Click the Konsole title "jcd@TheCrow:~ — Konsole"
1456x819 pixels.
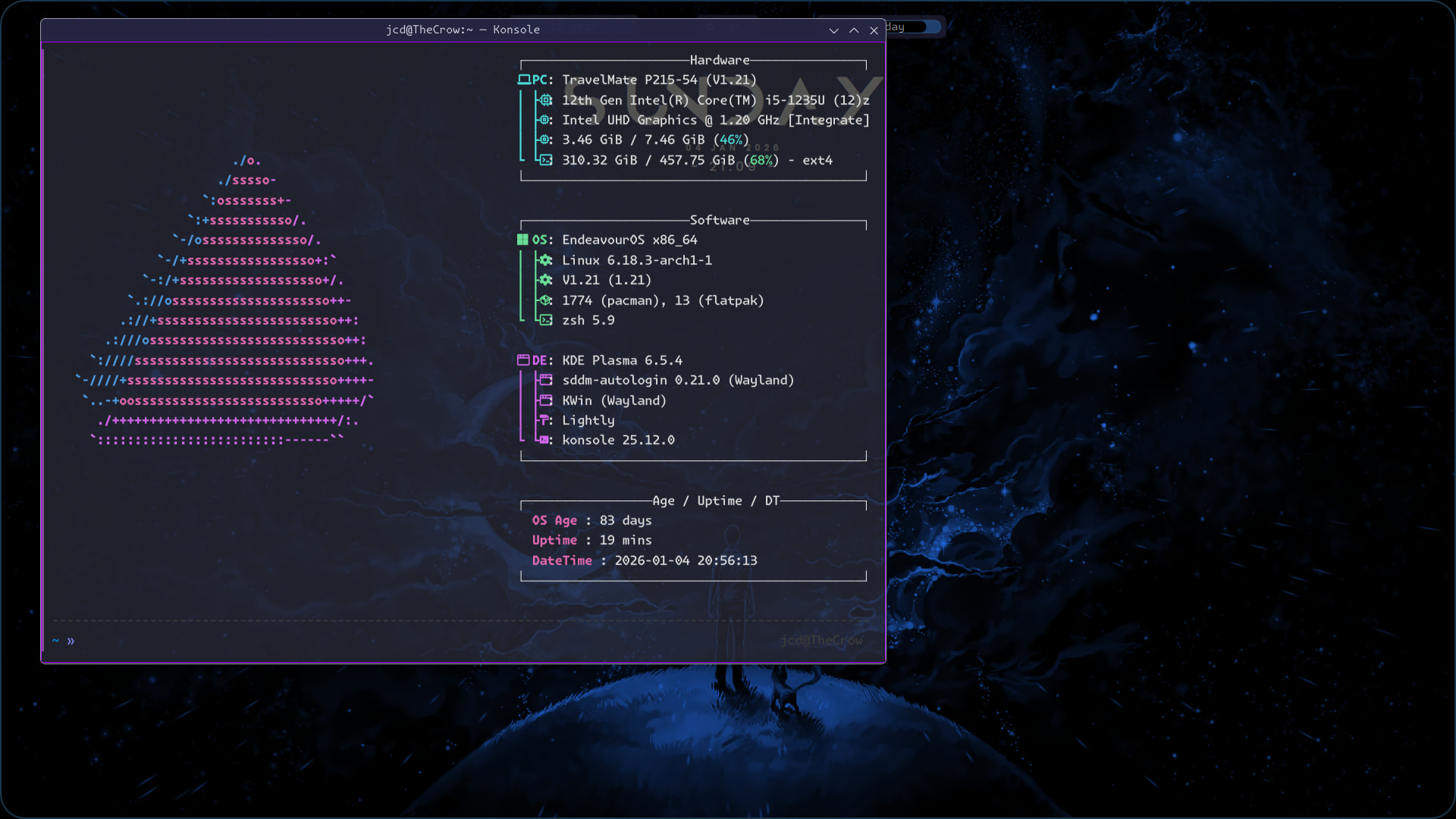click(x=463, y=30)
